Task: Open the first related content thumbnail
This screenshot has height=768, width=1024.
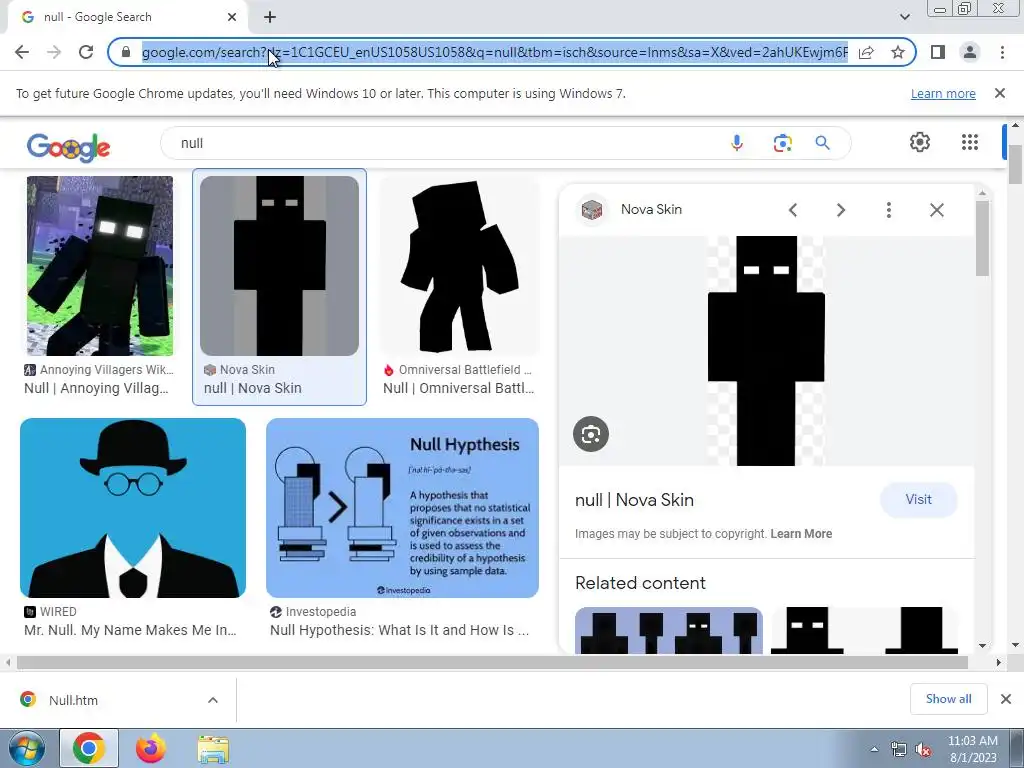Action: 669,630
